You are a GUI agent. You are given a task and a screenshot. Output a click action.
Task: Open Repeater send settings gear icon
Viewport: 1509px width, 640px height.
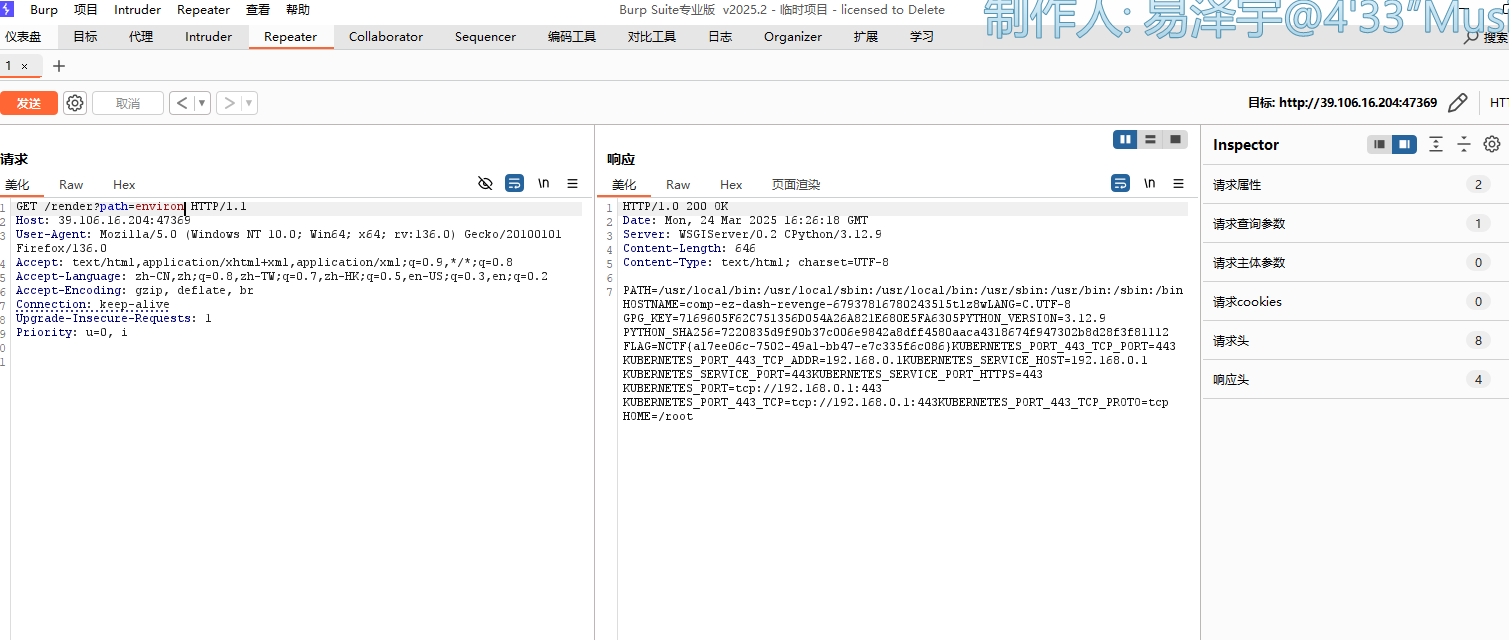(75, 103)
